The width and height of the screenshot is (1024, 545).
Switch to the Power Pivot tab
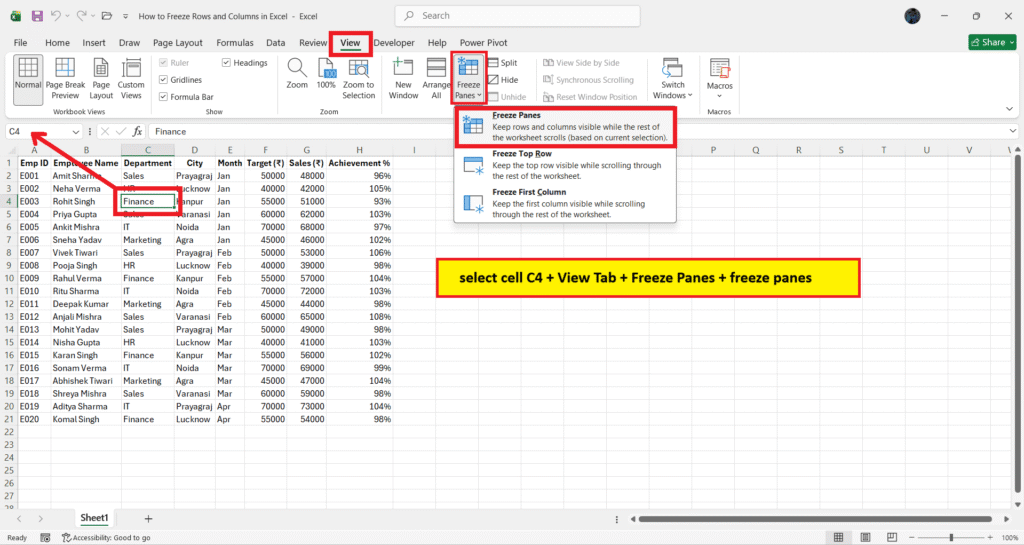click(483, 42)
